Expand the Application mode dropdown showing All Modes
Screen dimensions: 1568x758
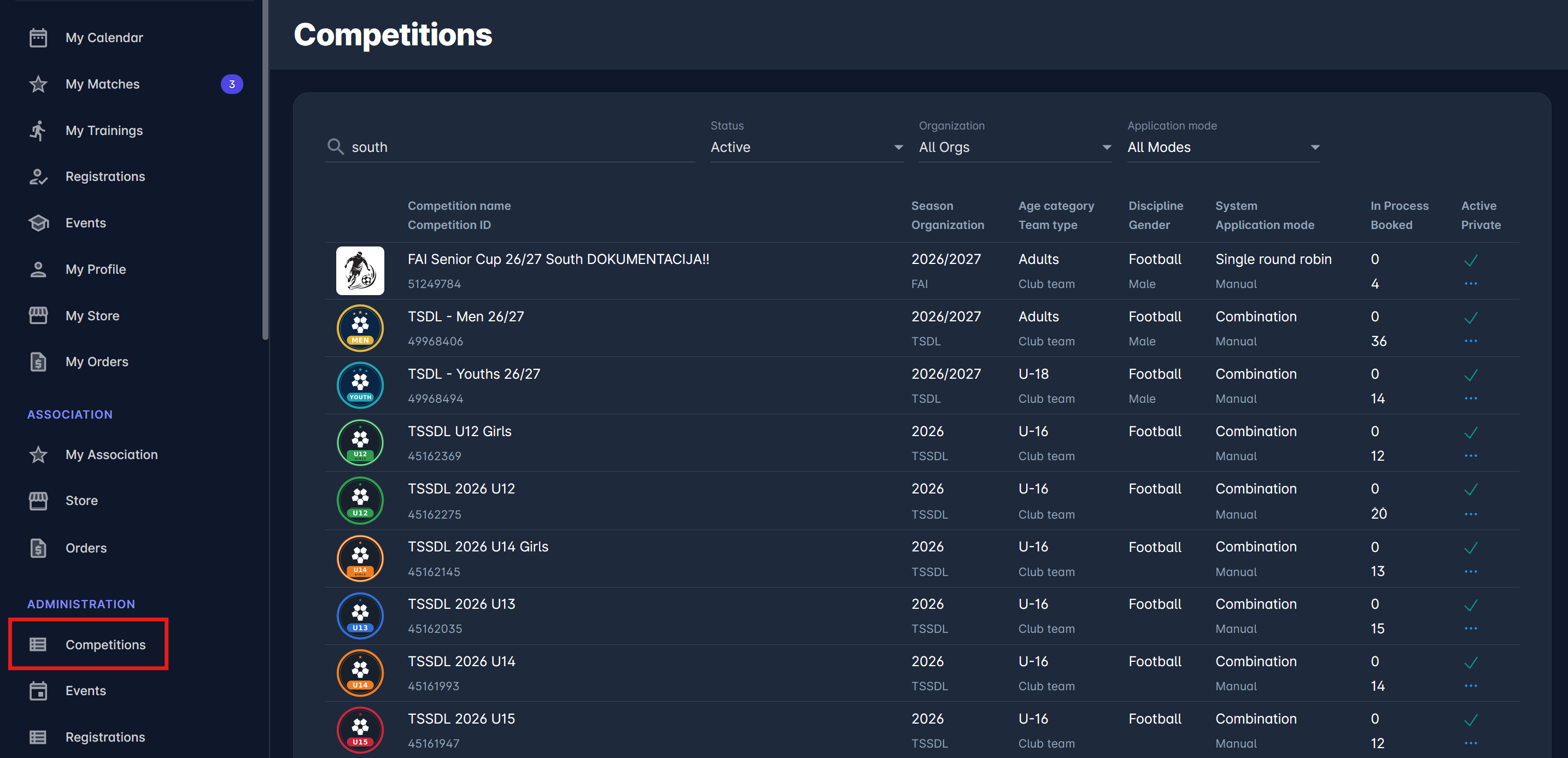[x=1224, y=147]
